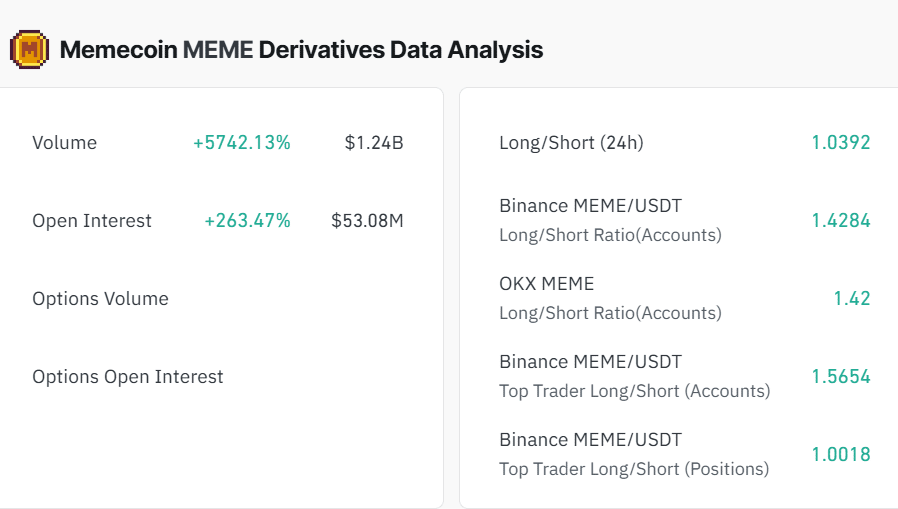Open Binance Top Trader Long/Short (Positions) entry

[634, 454]
